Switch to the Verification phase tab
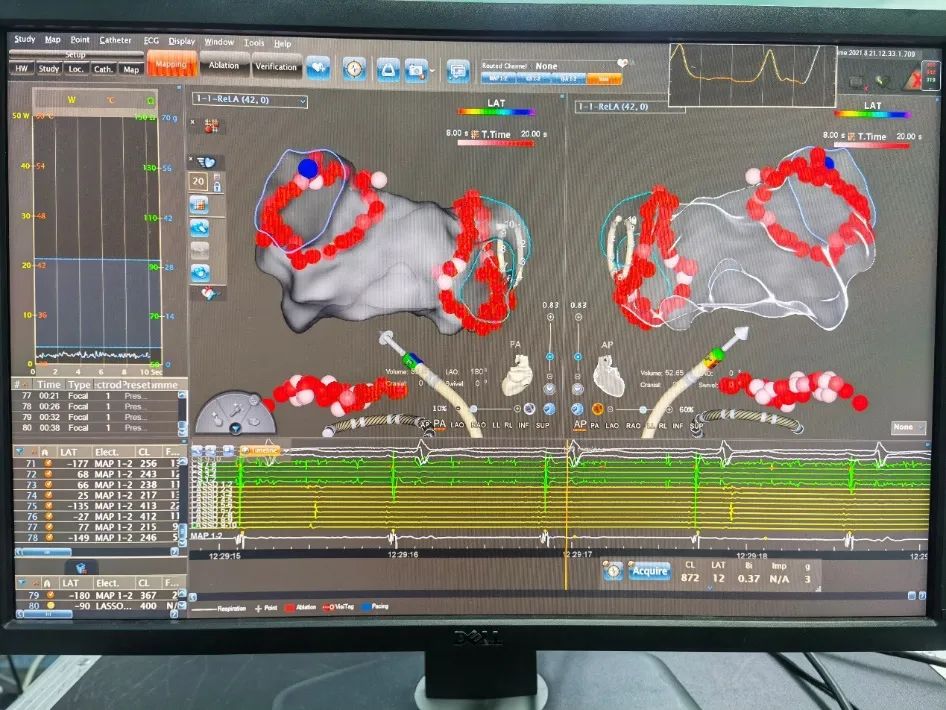946x710 pixels. (x=276, y=66)
